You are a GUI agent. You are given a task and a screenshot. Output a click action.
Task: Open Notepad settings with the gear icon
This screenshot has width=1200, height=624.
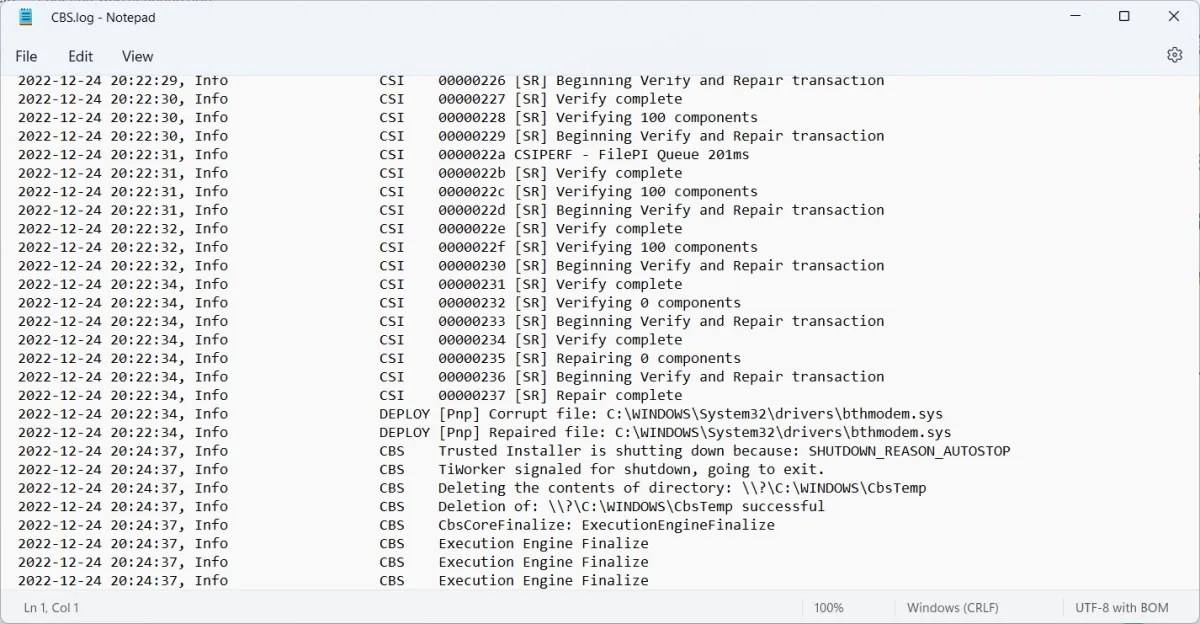[1174, 55]
